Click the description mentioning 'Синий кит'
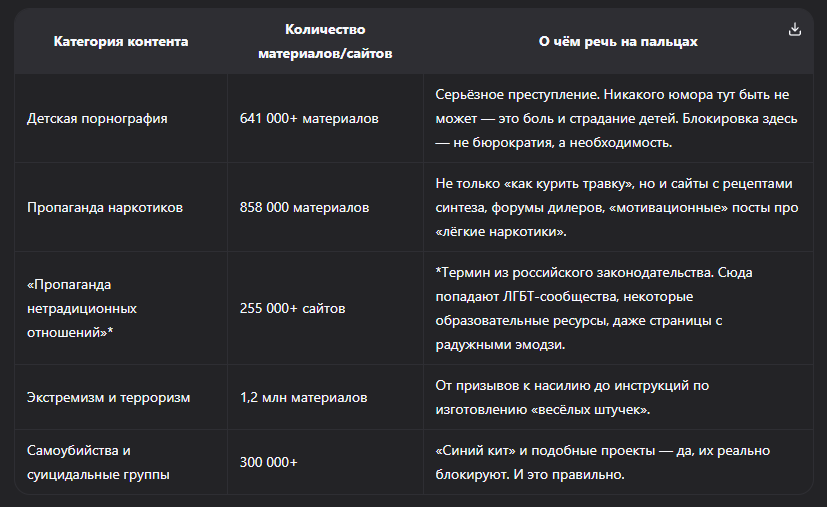Screen dimensions: 827x507 [602, 462]
